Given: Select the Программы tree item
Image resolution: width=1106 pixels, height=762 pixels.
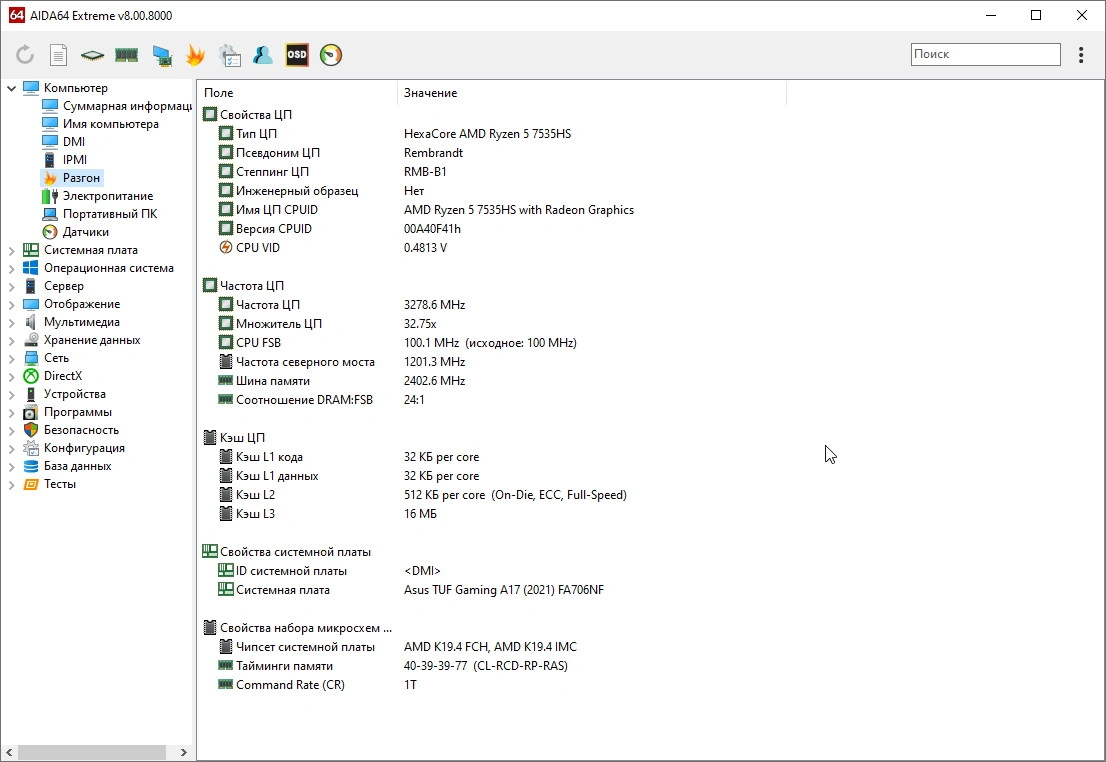Looking at the screenshot, I should point(68,412).
